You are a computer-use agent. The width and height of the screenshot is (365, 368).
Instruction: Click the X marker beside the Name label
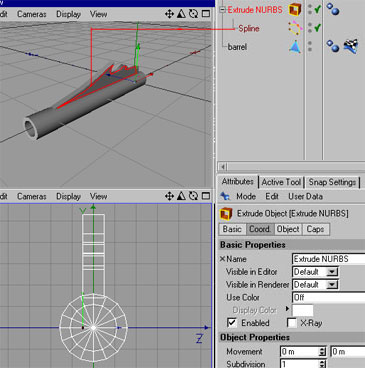(222, 259)
